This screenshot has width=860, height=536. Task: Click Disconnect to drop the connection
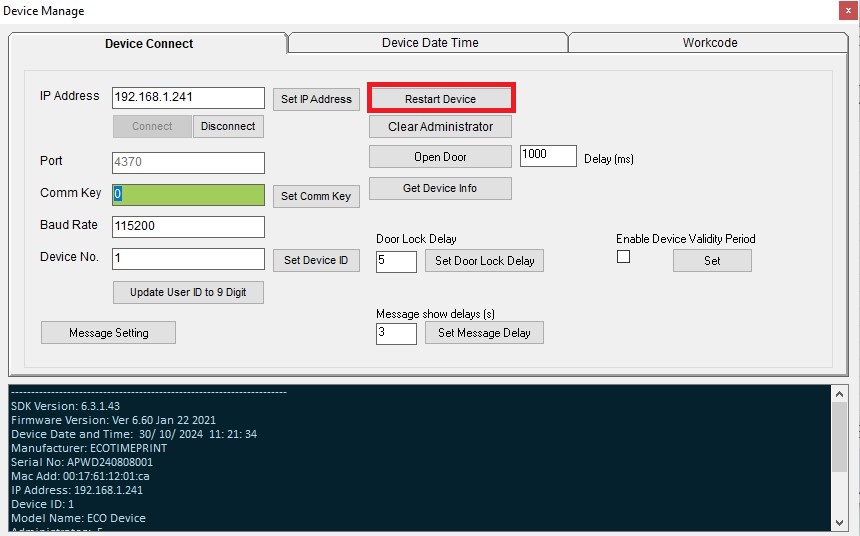coord(228,126)
